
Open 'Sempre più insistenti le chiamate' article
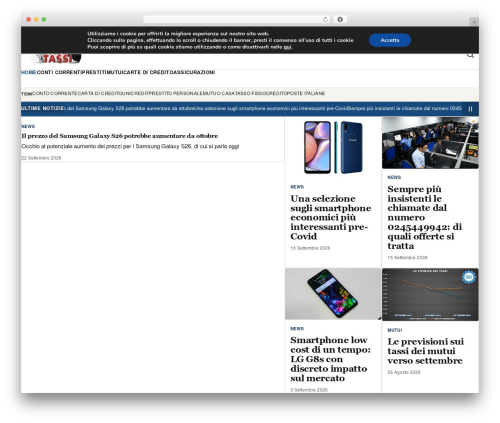tap(425, 217)
